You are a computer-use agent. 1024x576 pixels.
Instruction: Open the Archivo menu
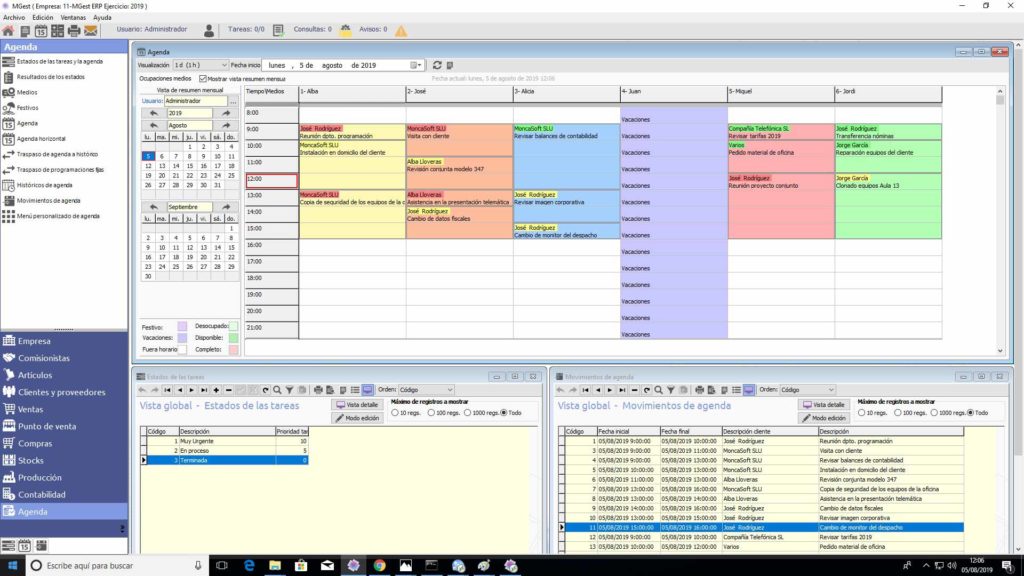tap(14, 18)
